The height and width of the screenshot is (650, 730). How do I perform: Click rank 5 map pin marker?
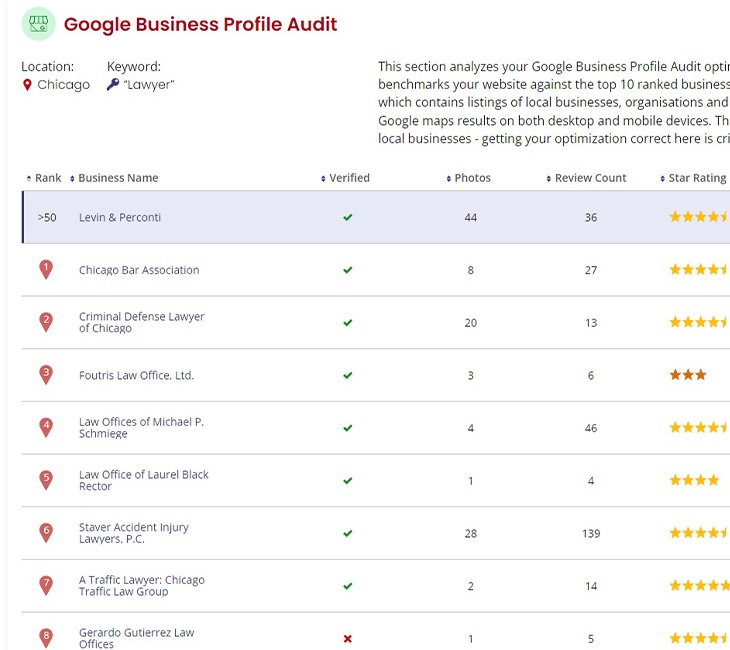[45, 480]
